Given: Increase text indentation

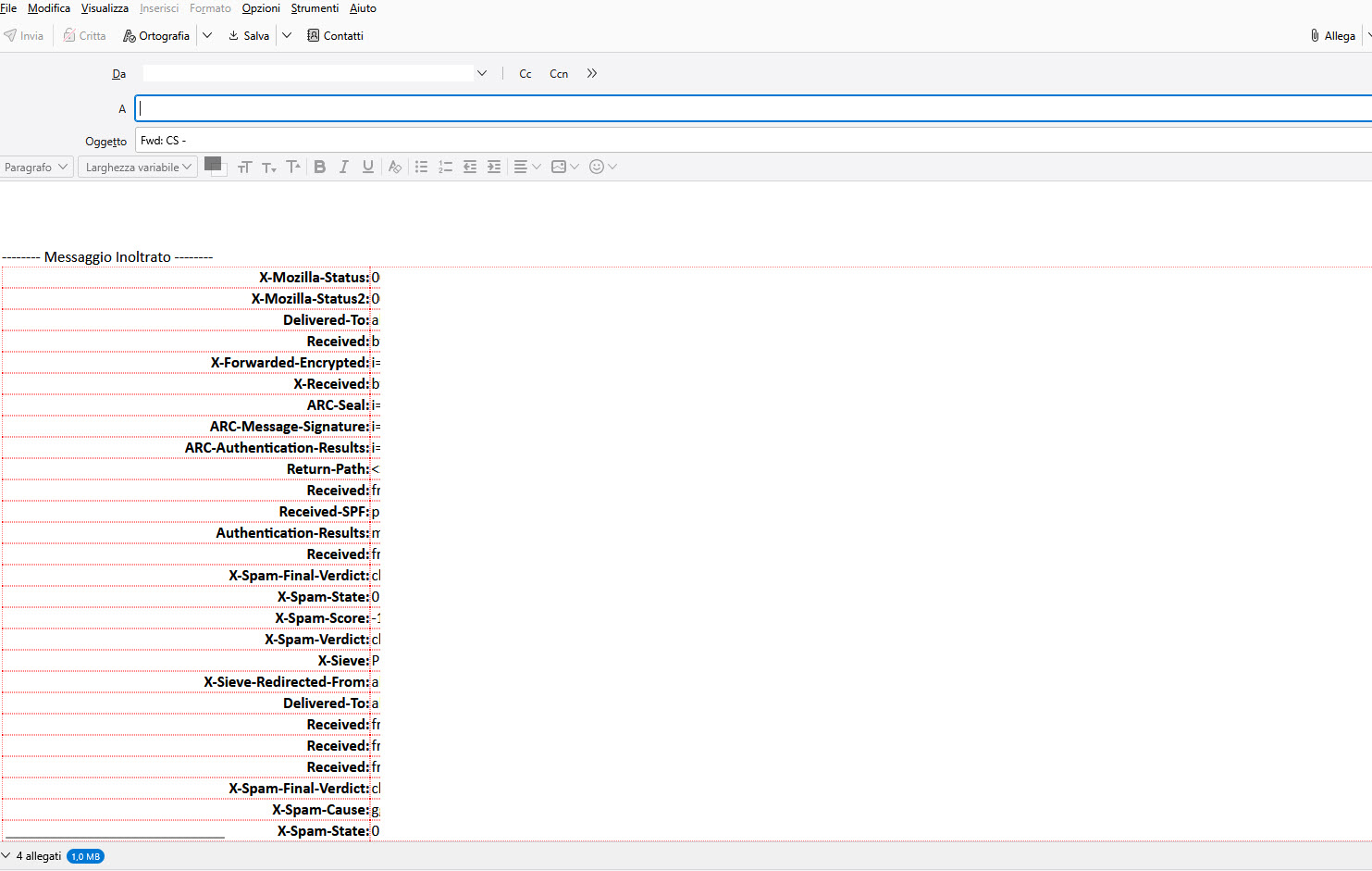Looking at the screenshot, I should pos(494,167).
